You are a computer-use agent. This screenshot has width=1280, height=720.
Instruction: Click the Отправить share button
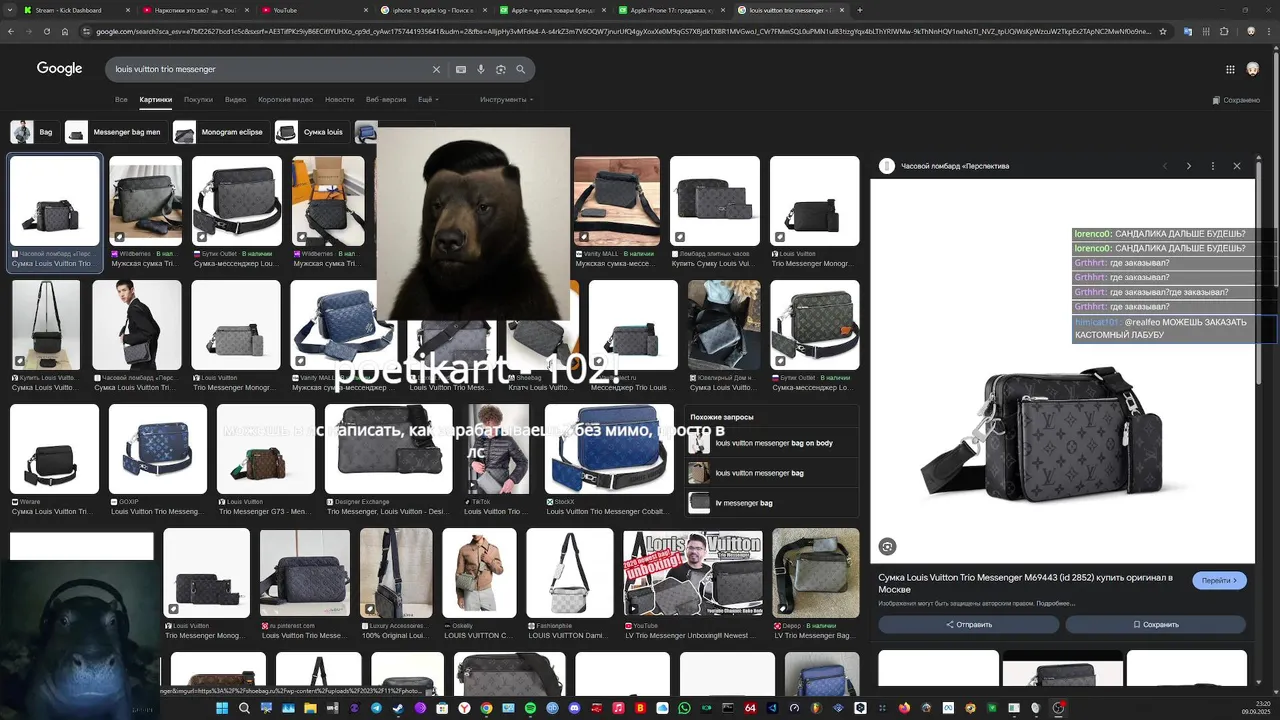click(968, 624)
